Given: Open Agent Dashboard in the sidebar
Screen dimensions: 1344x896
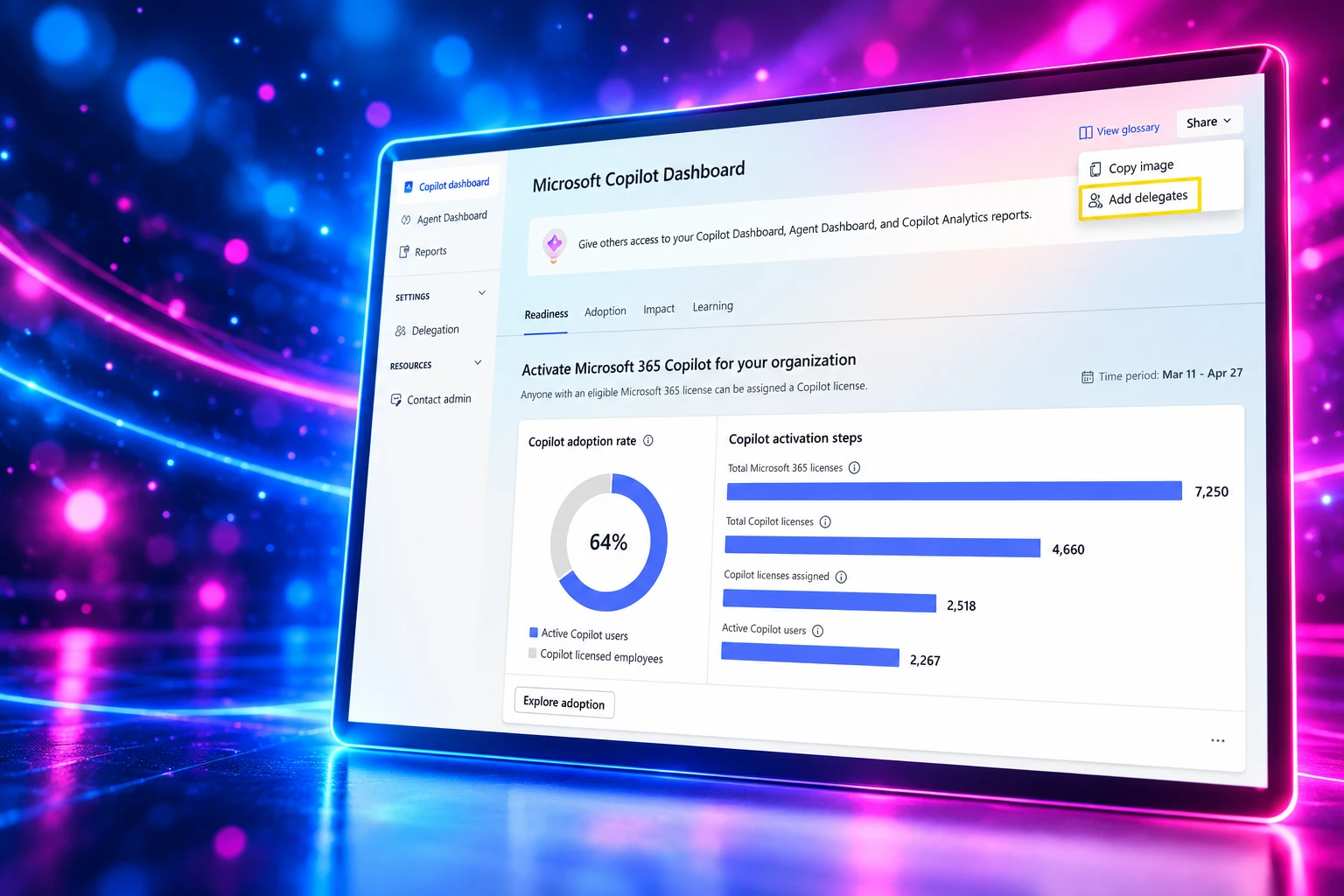Looking at the screenshot, I should [x=444, y=218].
